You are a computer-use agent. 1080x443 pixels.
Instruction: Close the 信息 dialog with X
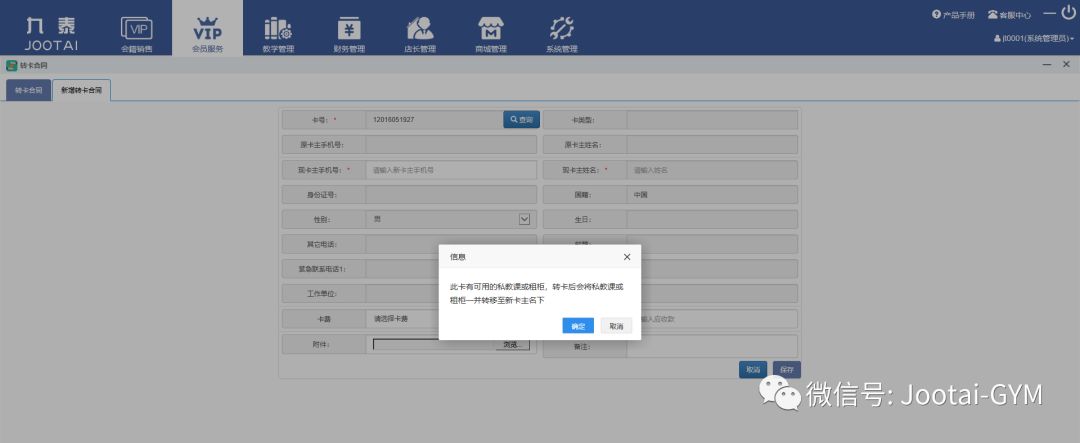coord(627,256)
